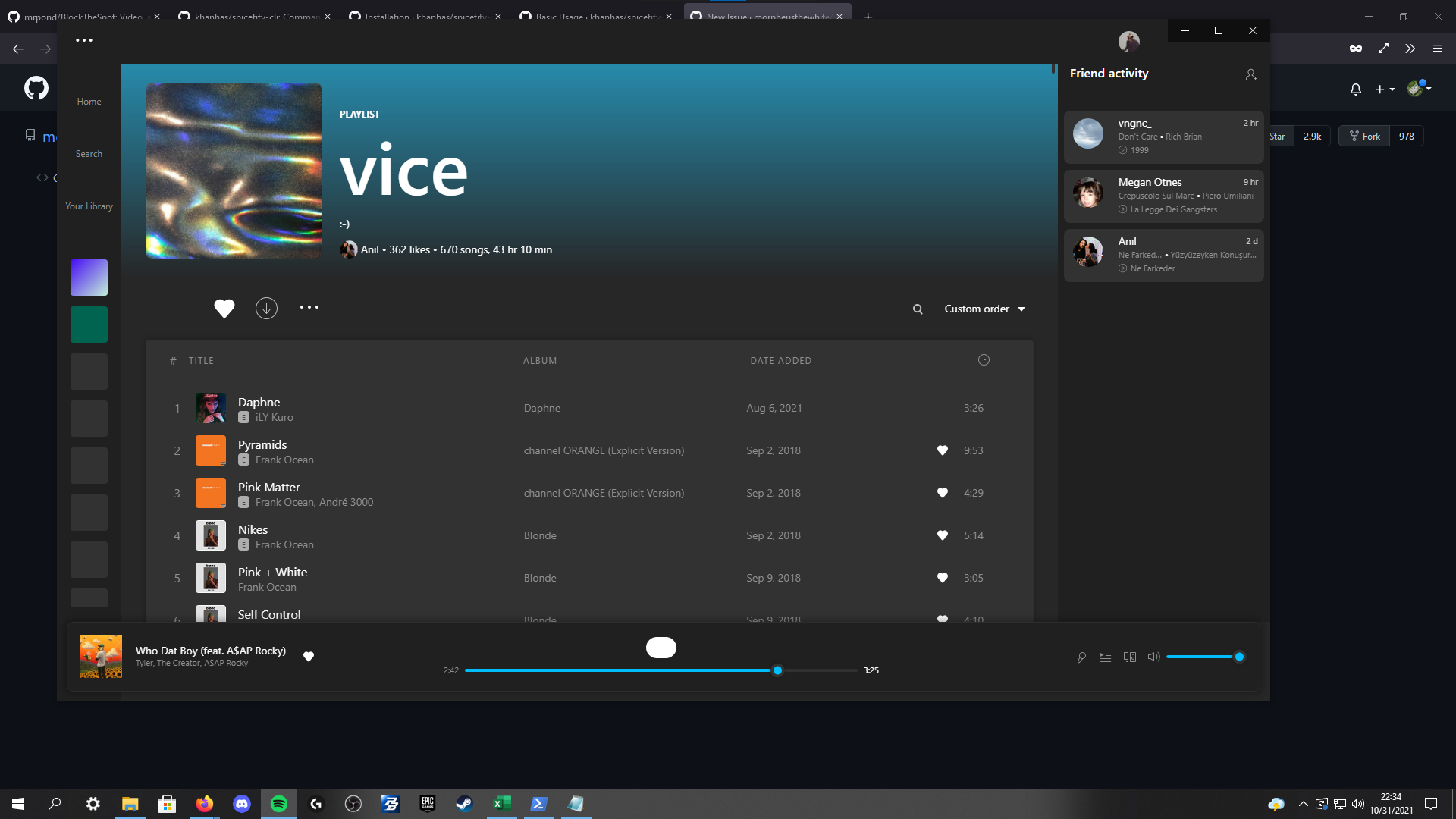
Task: Open the playlist three-dots more options
Action: click(x=309, y=307)
